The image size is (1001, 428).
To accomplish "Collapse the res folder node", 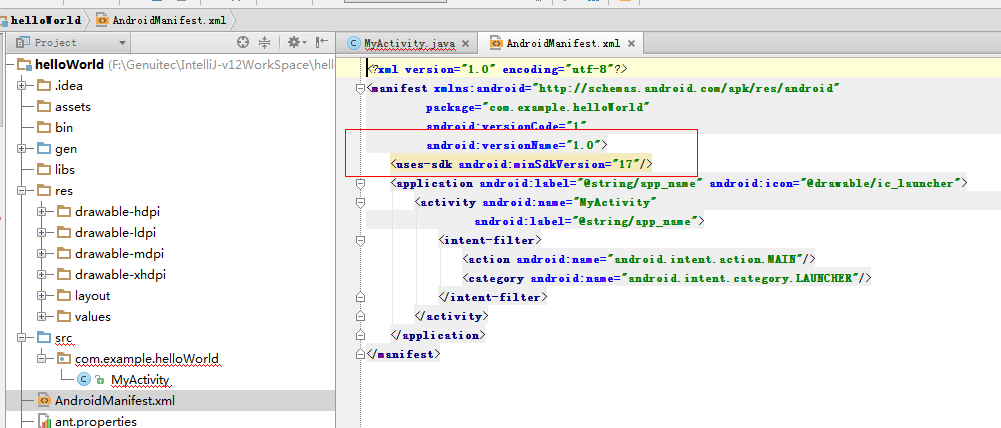I will [x=22, y=190].
